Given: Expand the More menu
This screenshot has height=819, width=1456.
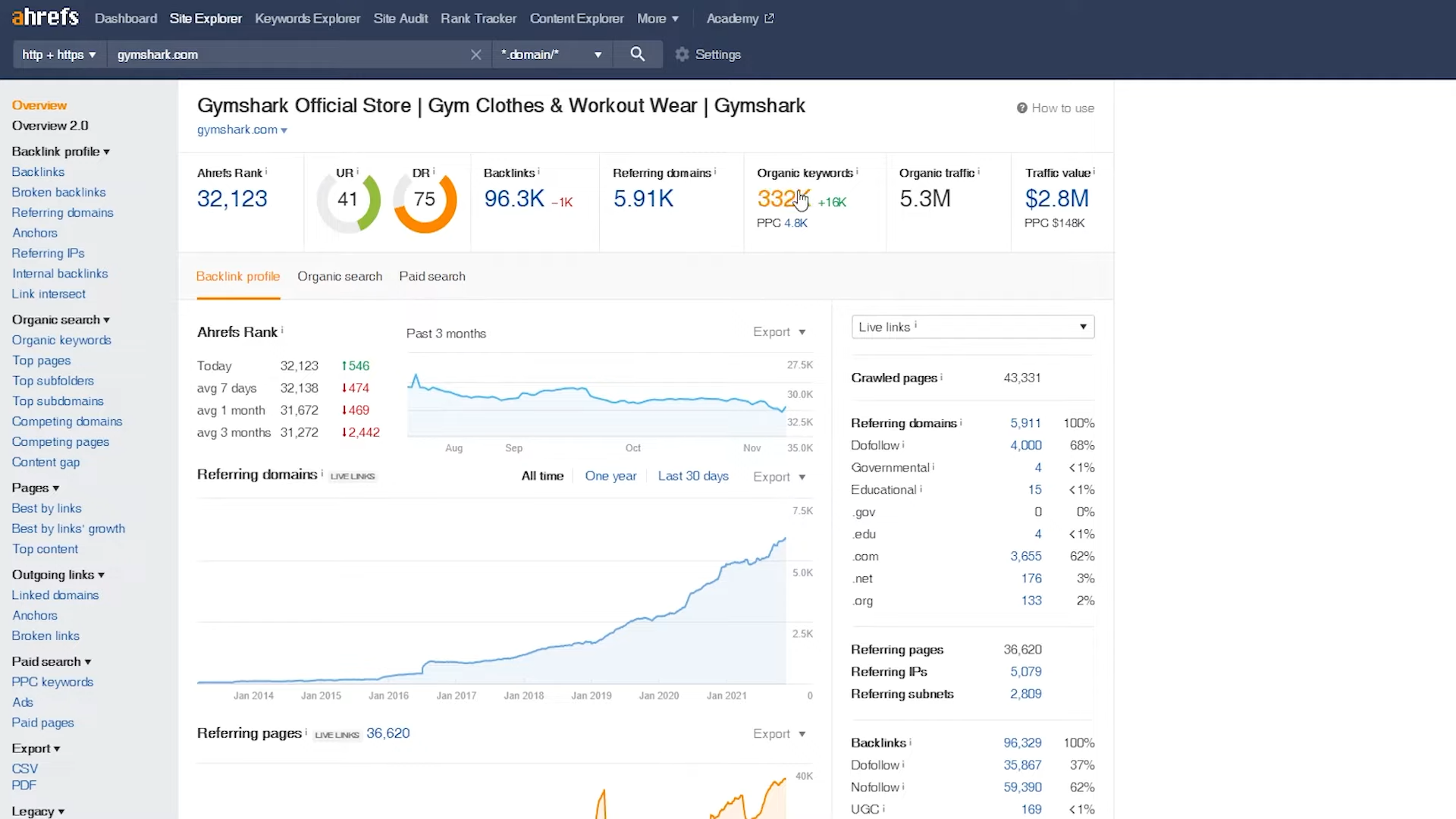Looking at the screenshot, I should click(657, 18).
